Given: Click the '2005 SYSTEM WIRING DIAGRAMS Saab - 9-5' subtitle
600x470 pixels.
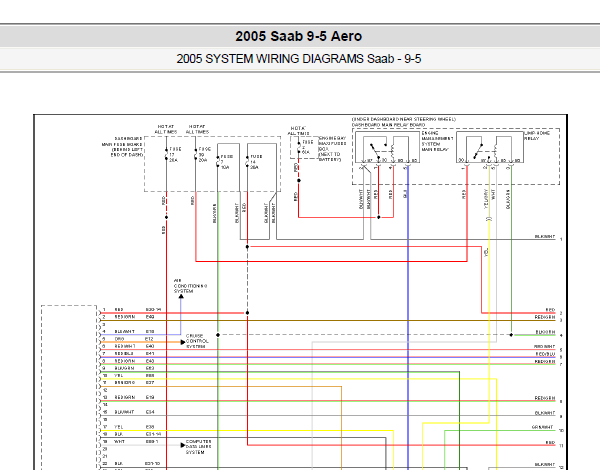Looking at the screenshot, I should pyautogui.click(x=298, y=59).
